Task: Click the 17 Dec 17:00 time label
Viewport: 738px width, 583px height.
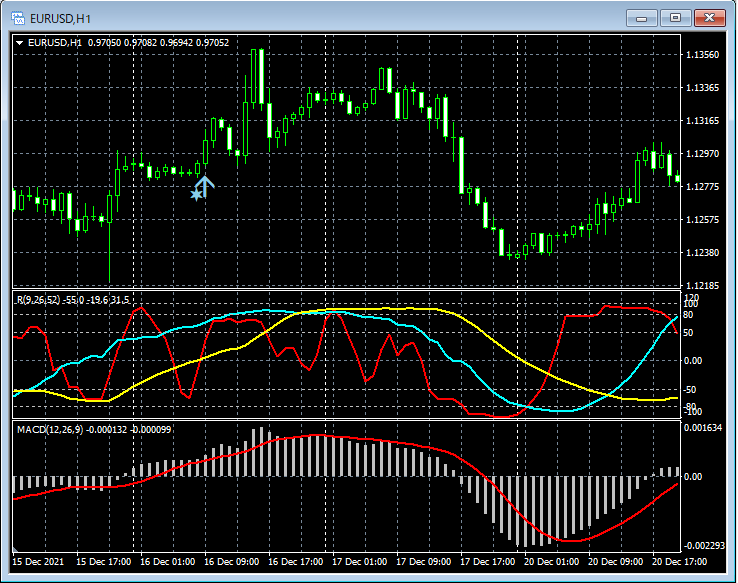Action: click(488, 562)
